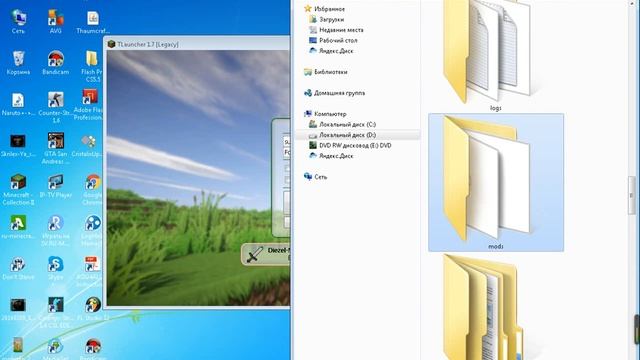Launch AVG from the desktop
This screenshot has height=360, width=640.
click(56, 22)
